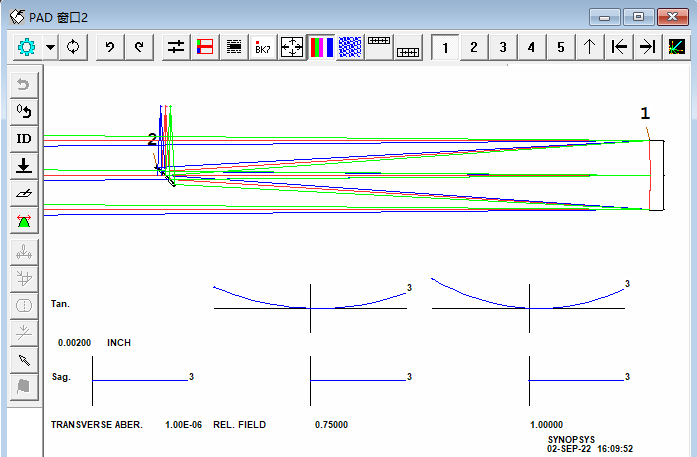
Task: Click the grayed rounded-rectangle icon in sidebar
Action: coord(24,305)
